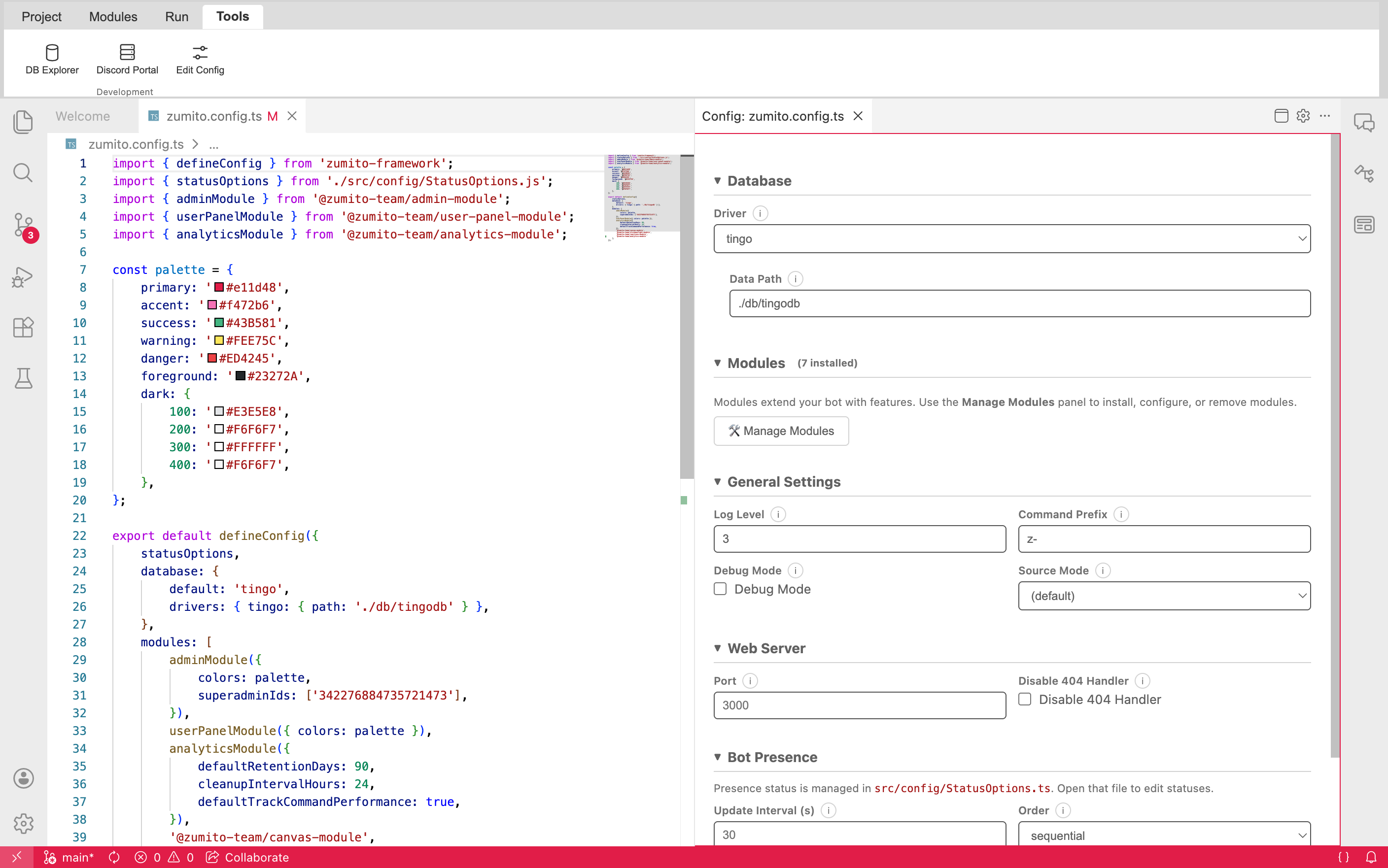Open the chat panel icon on right sidebar
This screenshot has width=1388, height=868.
click(x=1364, y=122)
